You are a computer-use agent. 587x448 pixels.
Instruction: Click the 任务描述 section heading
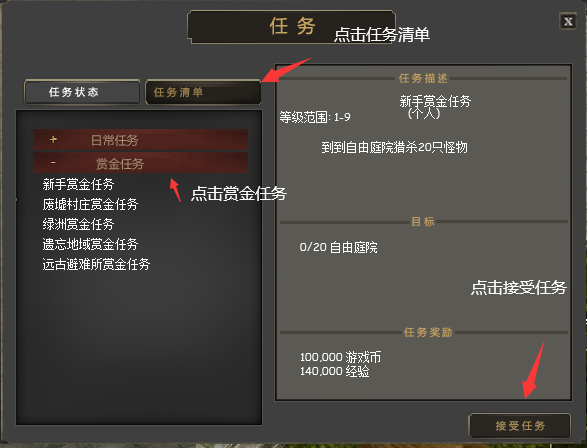click(x=423, y=78)
